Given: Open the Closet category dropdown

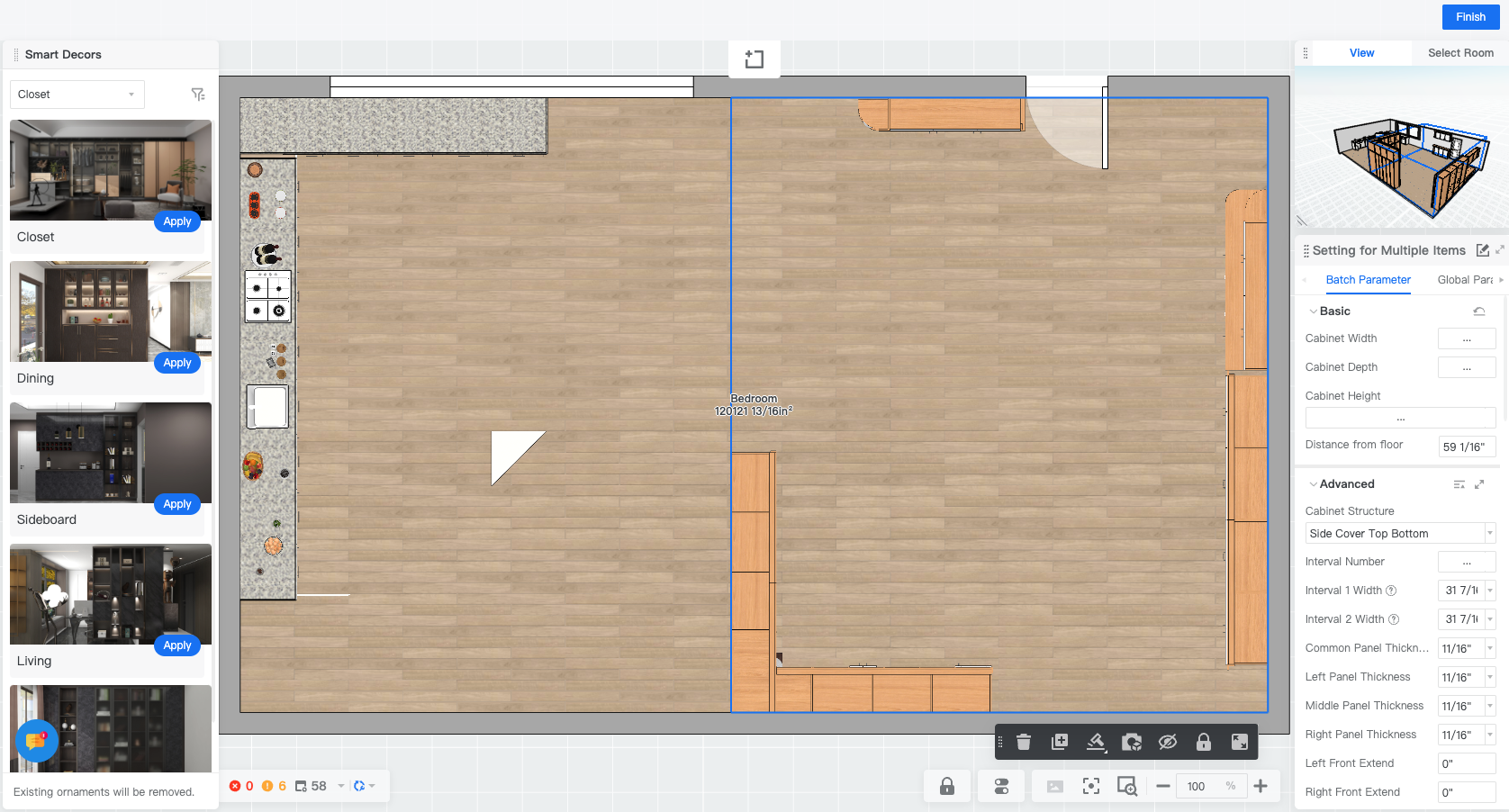Looking at the screenshot, I should click(77, 95).
